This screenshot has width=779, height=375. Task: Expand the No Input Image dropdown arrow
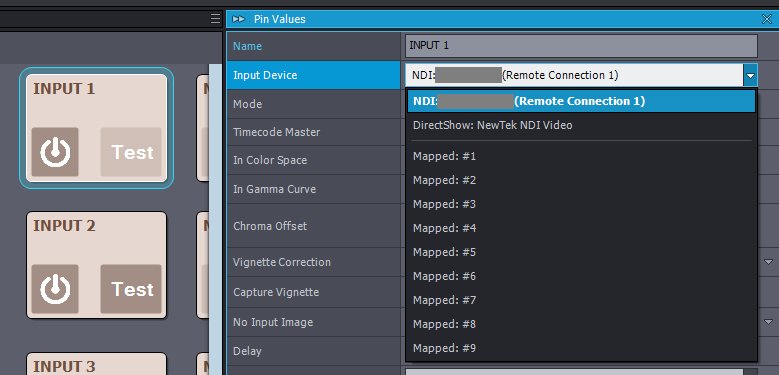[x=769, y=322]
